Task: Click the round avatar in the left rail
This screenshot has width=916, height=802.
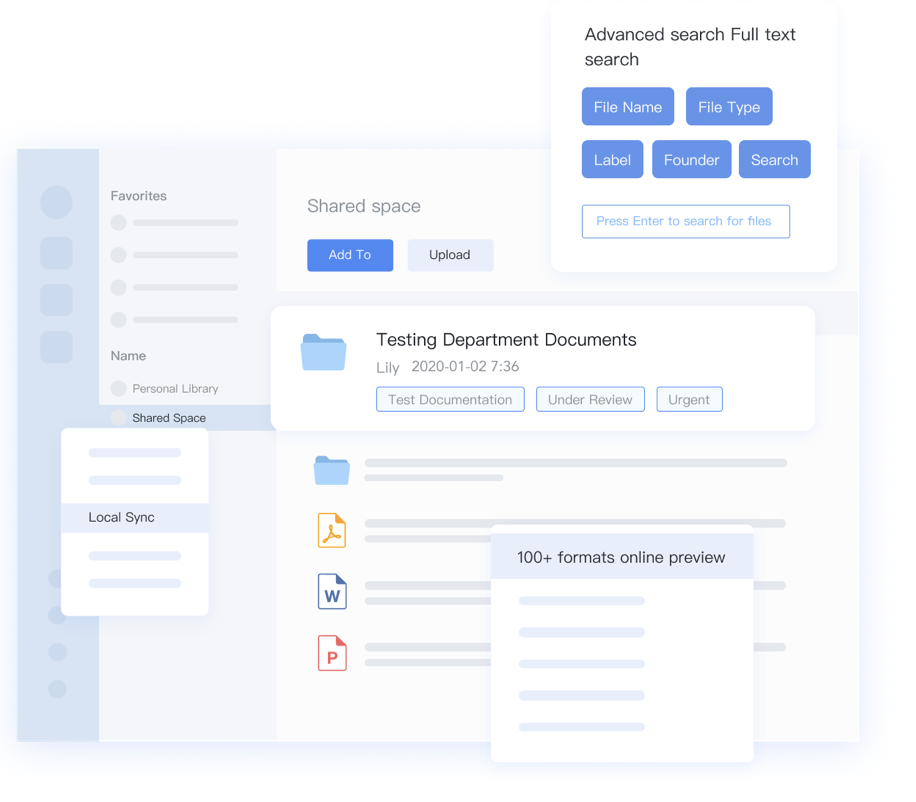Action: tap(57, 202)
